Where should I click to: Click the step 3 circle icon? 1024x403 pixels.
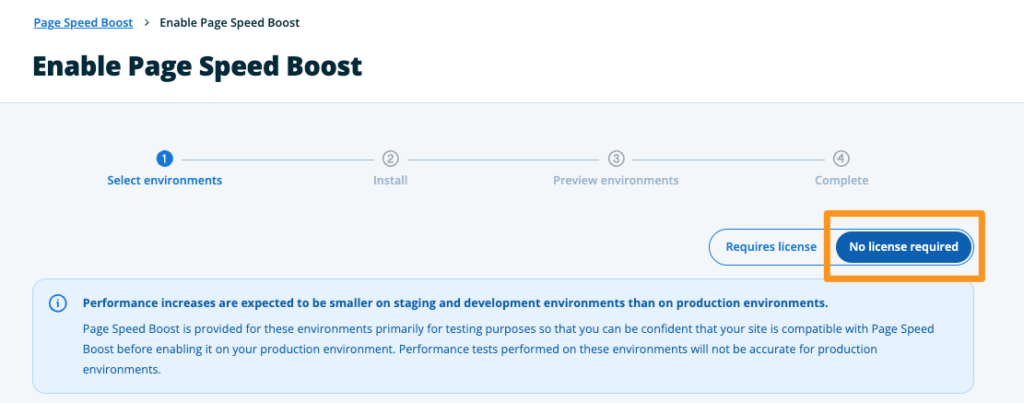click(616, 158)
